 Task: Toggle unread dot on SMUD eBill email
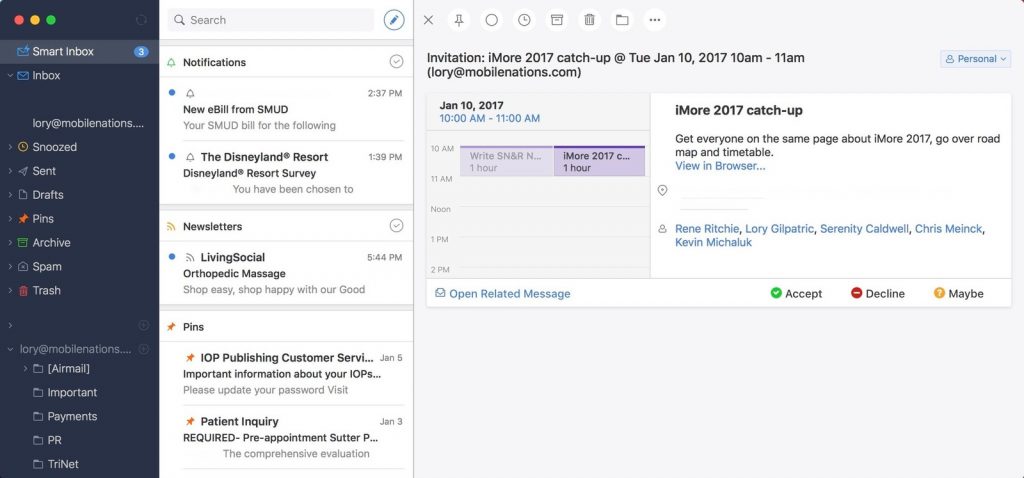coord(172,93)
